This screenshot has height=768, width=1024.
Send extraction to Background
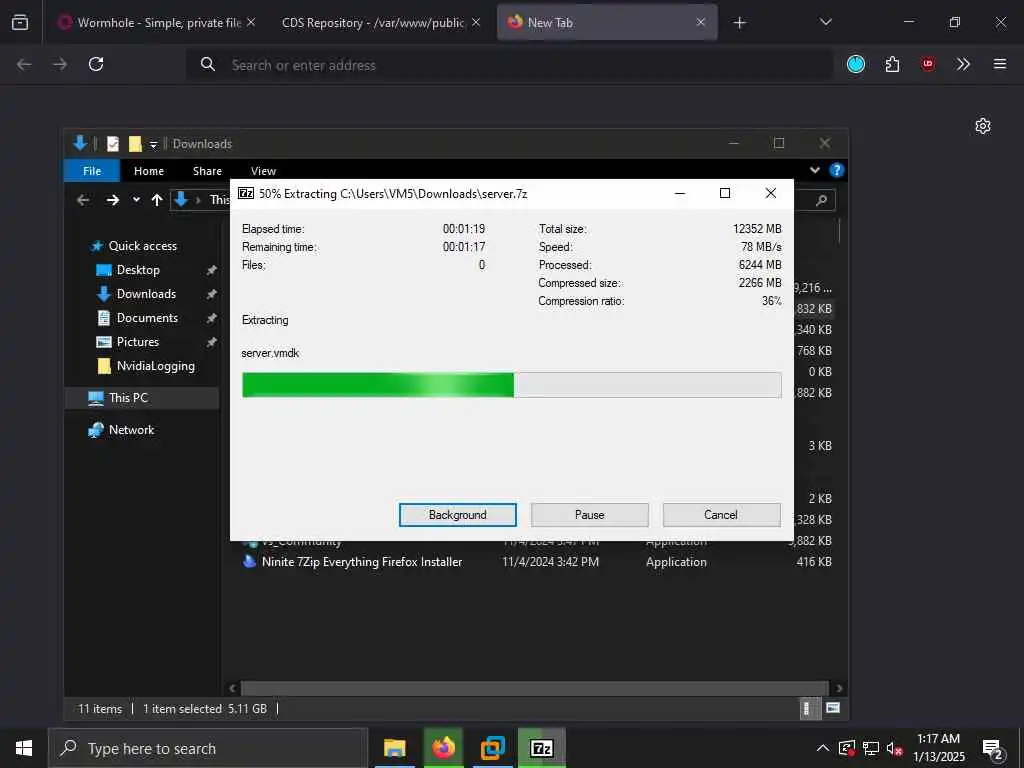click(x=457, y=515)
